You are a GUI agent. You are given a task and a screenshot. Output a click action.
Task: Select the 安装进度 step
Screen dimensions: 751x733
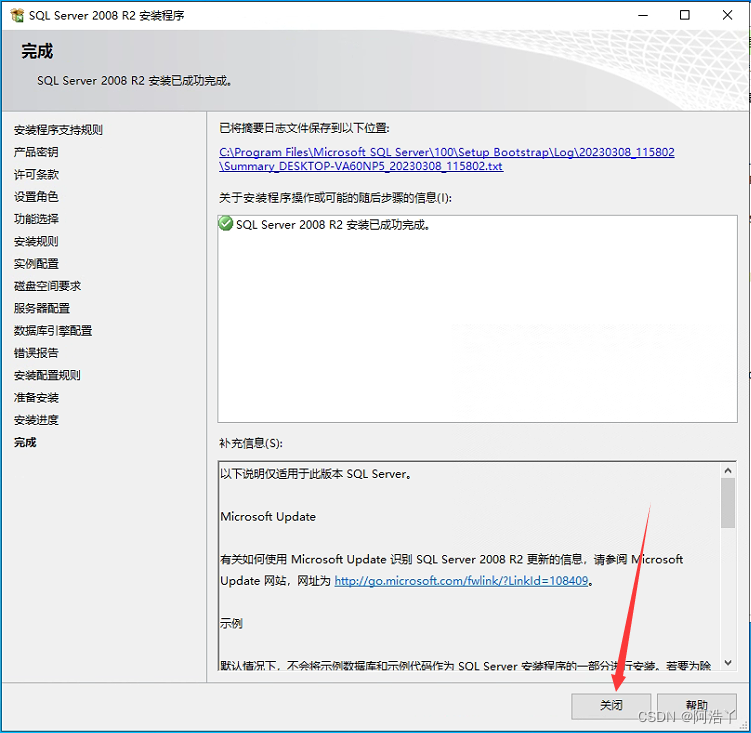pyautogui.click(x=36, y=420)
